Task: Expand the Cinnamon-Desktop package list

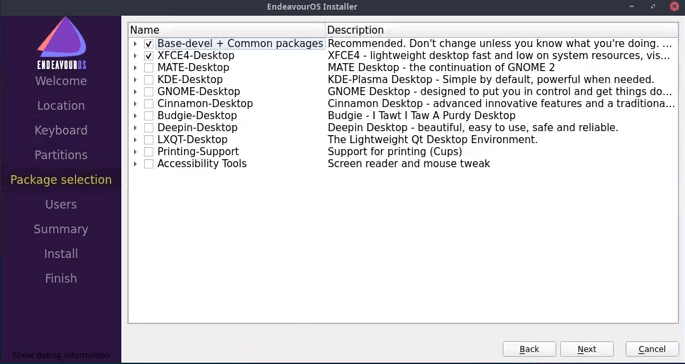Action: coord(135,104)
